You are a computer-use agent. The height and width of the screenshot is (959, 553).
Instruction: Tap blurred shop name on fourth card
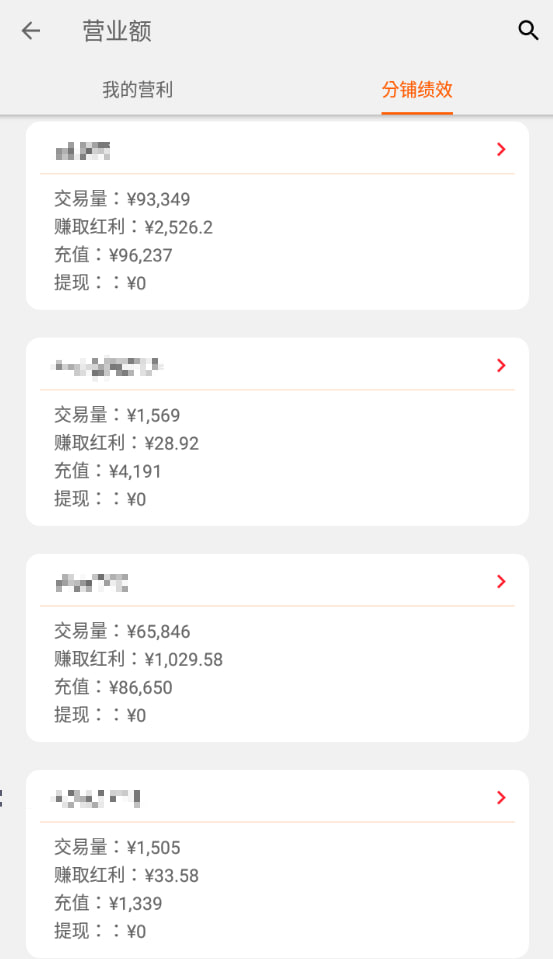point(97,798)
